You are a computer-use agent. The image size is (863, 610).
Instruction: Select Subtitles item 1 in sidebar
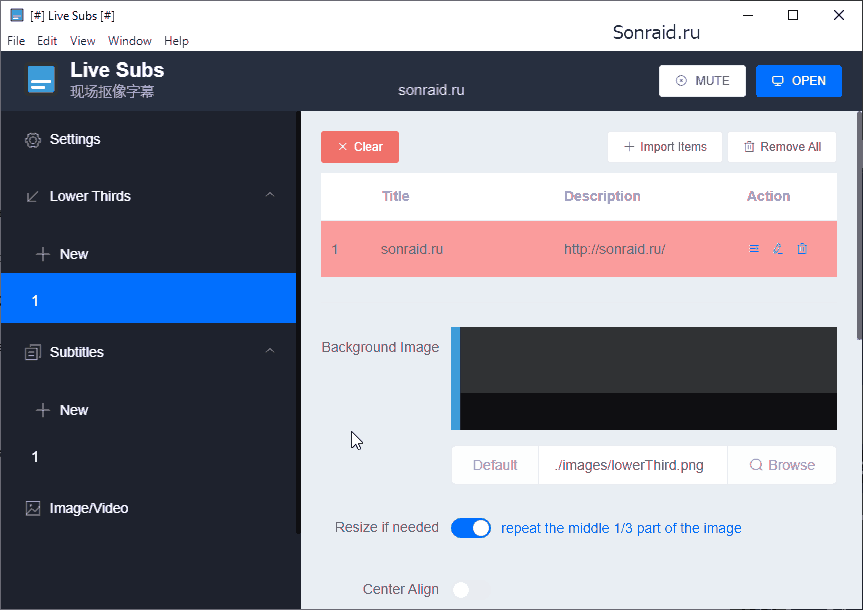coord(149,456)
